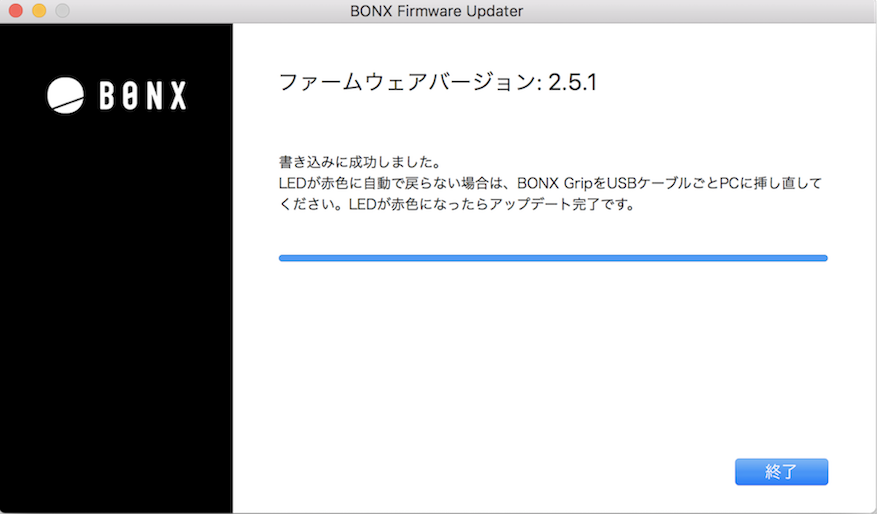Screen dimensions: 877x514
Task: Click the BONX logo in sidebar
Action: click(116, 95)
